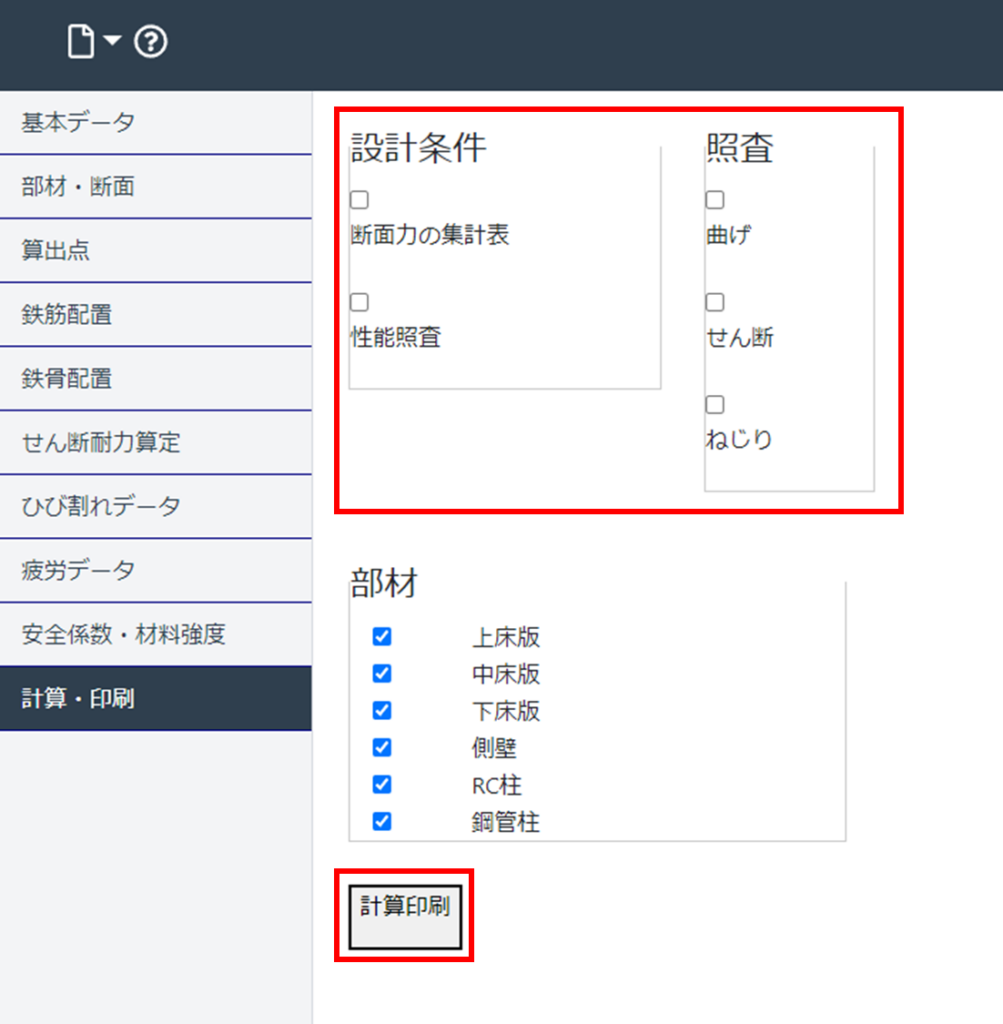Click the 計算印刷 button
The image size is (1003, 1024).
click(405, 917)
